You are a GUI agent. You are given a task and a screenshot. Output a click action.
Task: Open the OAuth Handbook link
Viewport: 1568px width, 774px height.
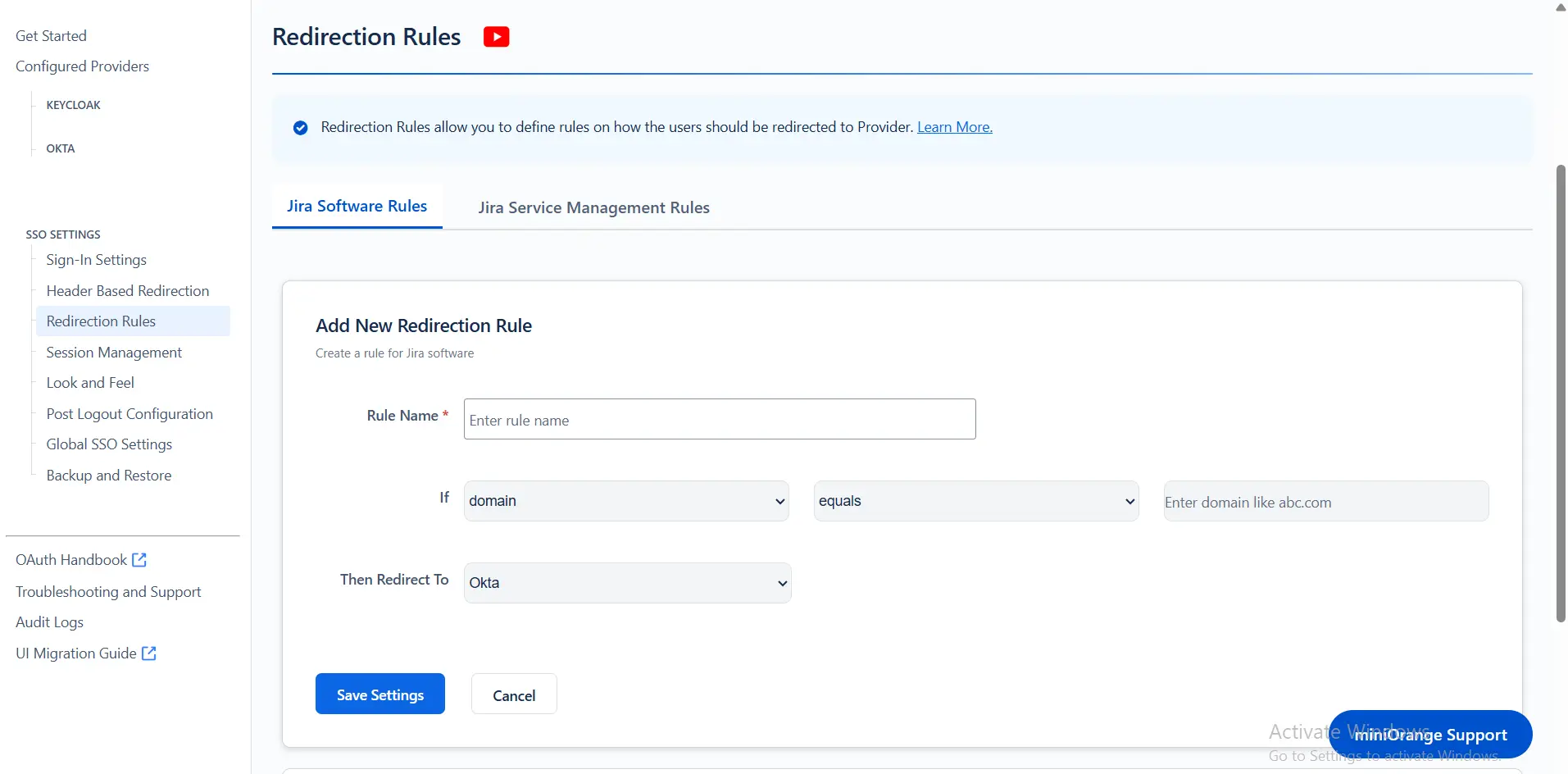[x=71, y=560]
